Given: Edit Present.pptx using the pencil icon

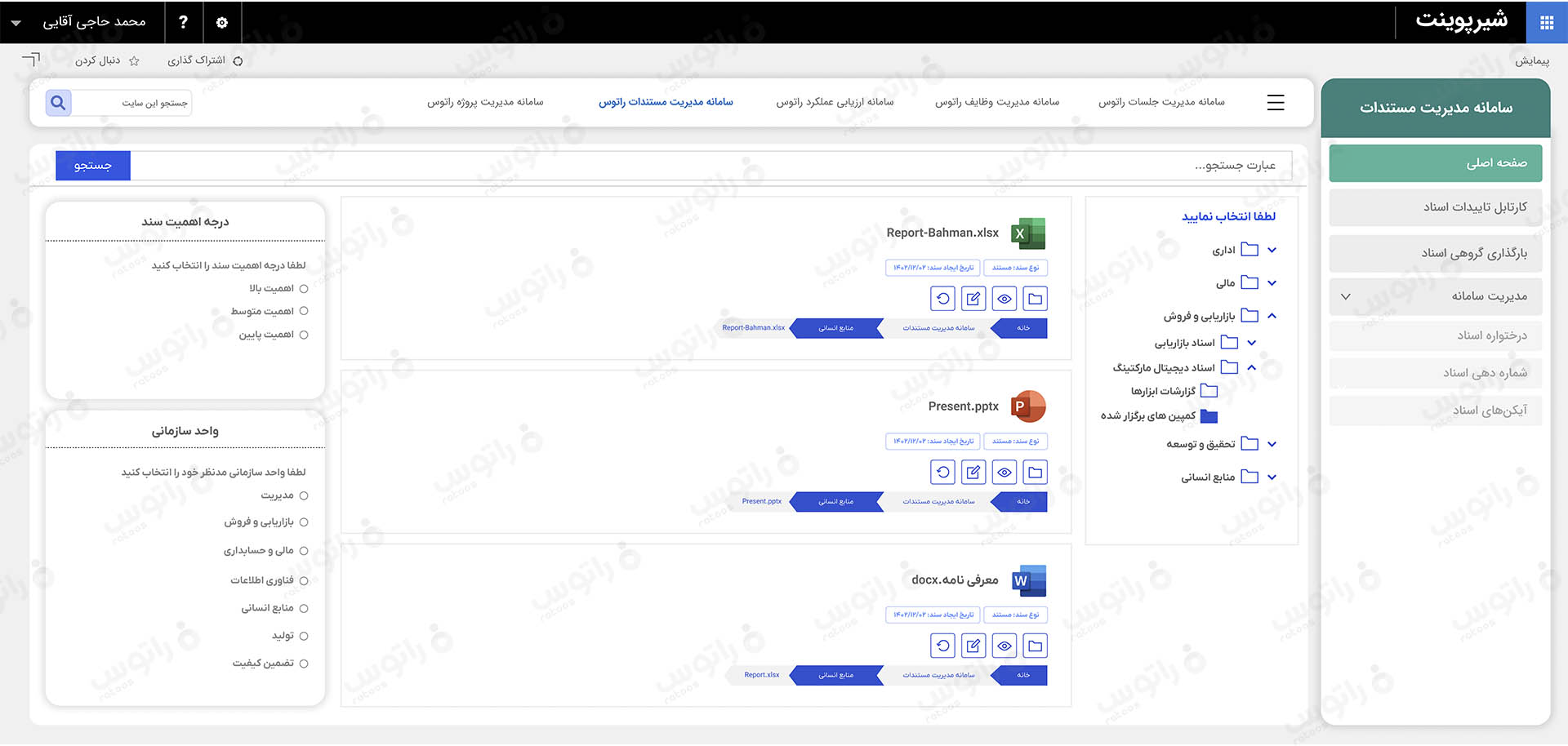Looking at the screenshot, I should pos(973,473).
